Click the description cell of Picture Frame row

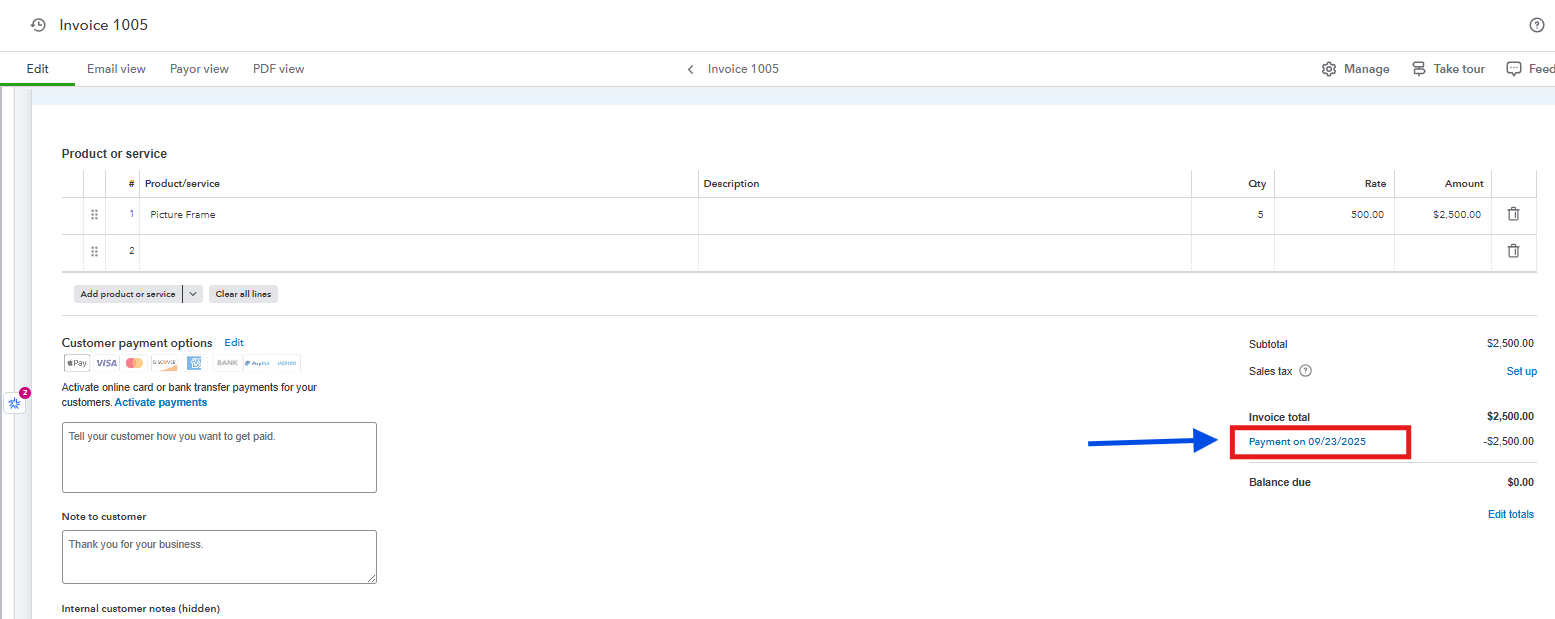pos(945,215)
